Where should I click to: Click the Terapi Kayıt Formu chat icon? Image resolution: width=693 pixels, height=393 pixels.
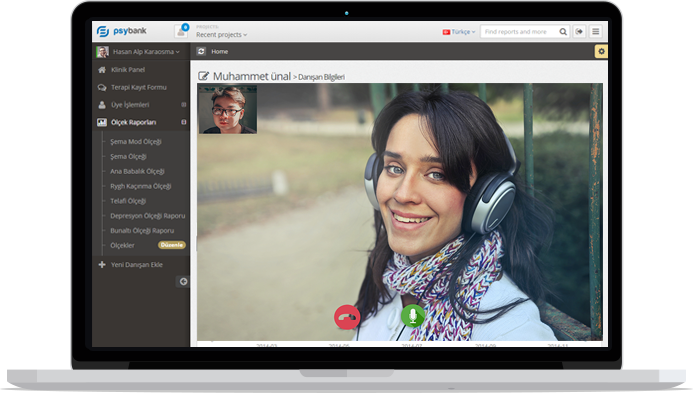[102, 88]
